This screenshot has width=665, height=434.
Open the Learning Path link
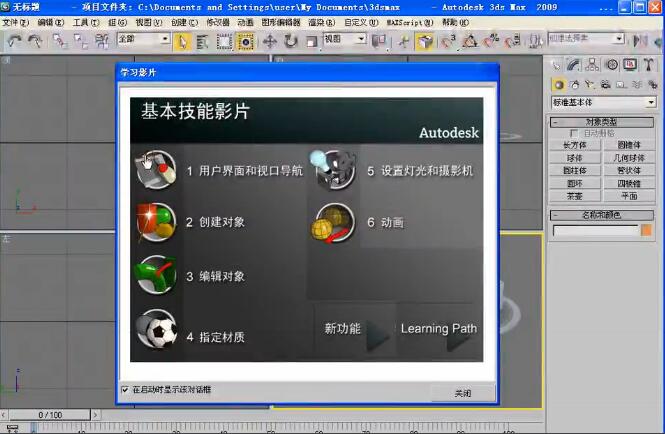[x=439, y=330]
